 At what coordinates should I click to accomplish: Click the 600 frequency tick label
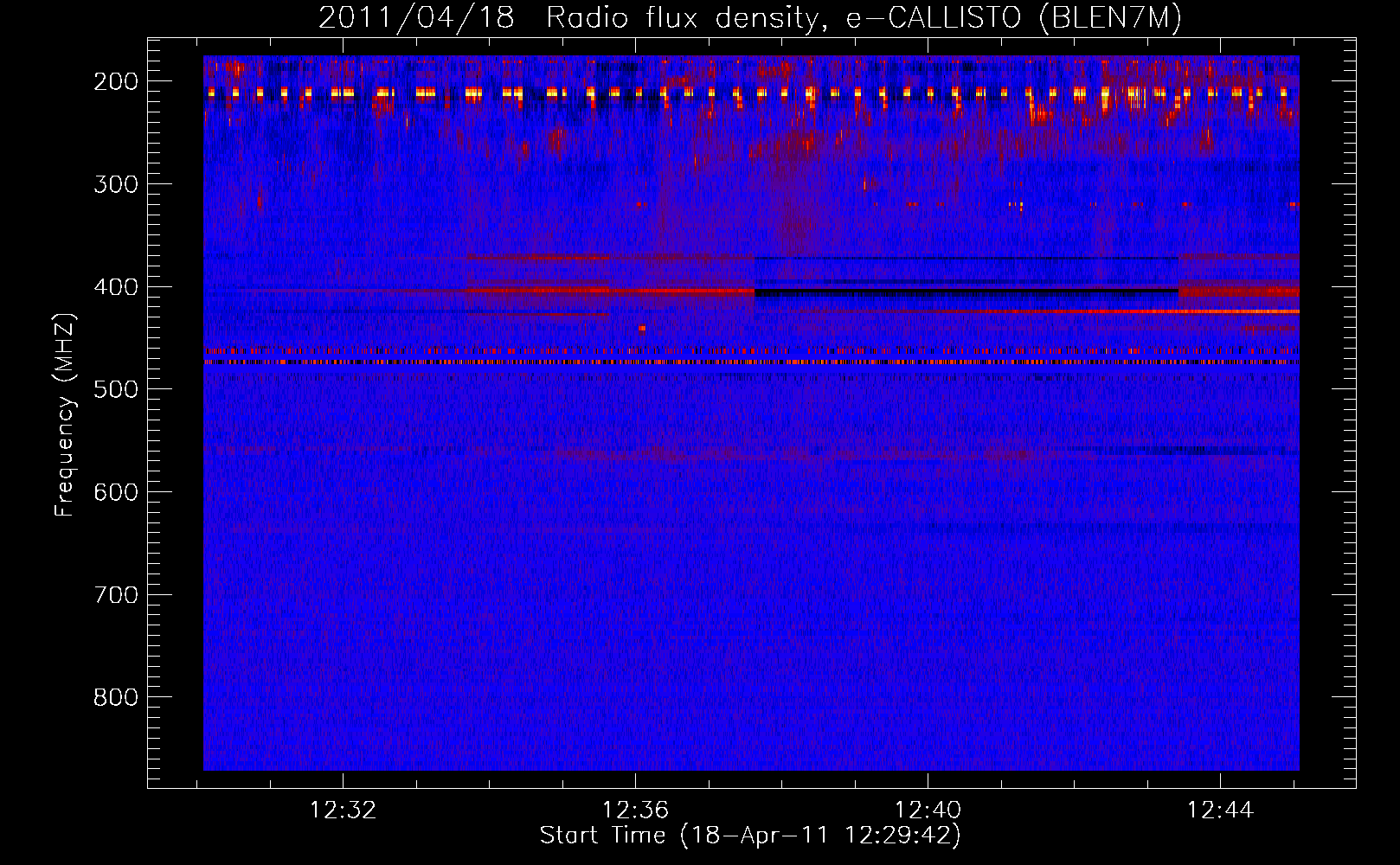coord(116,492)
